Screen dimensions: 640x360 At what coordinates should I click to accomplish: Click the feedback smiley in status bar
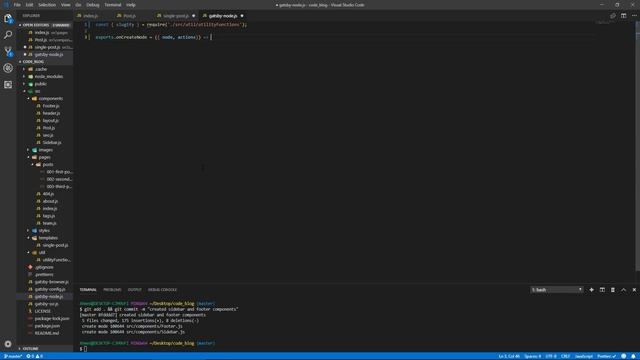[623, 356]
